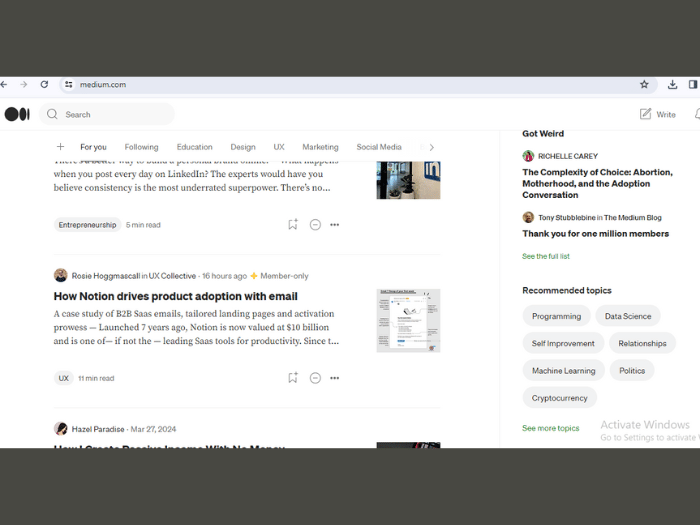Open the Self Improvement topic
This screenshot has width=700, height=525.
pos(563,343)
